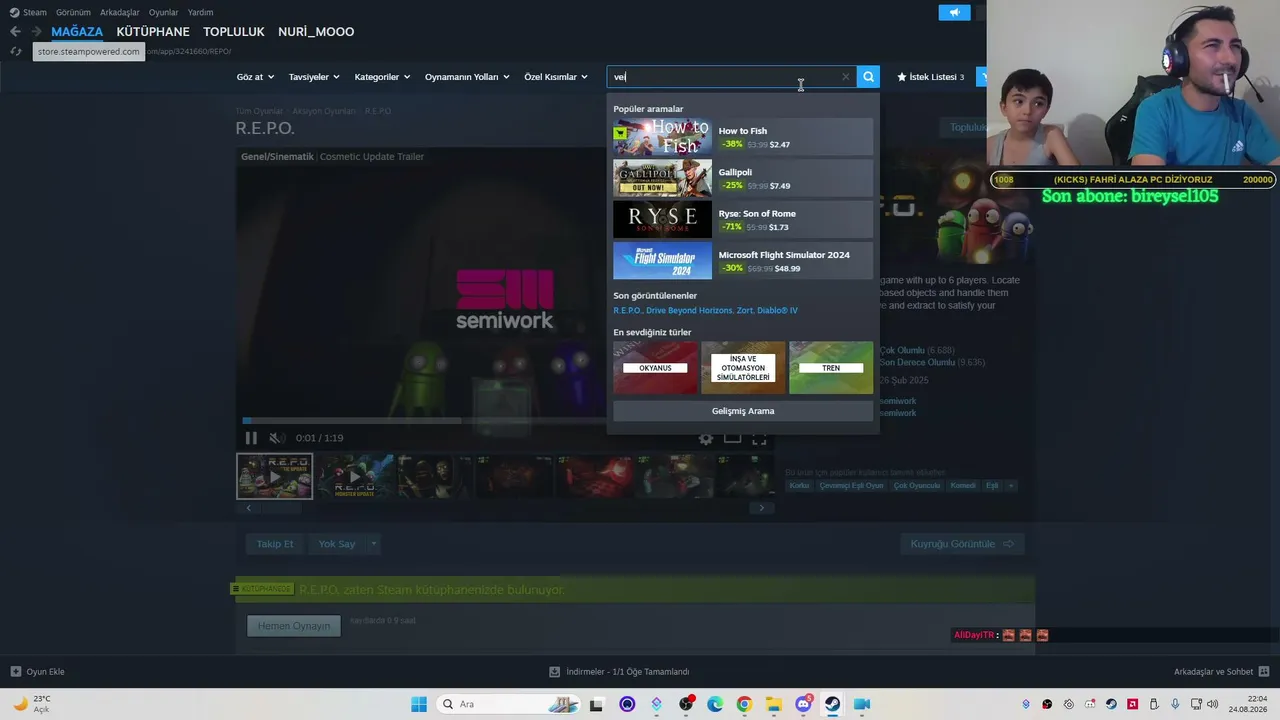Open the Arkadaşlar menu

click(120, 12)
